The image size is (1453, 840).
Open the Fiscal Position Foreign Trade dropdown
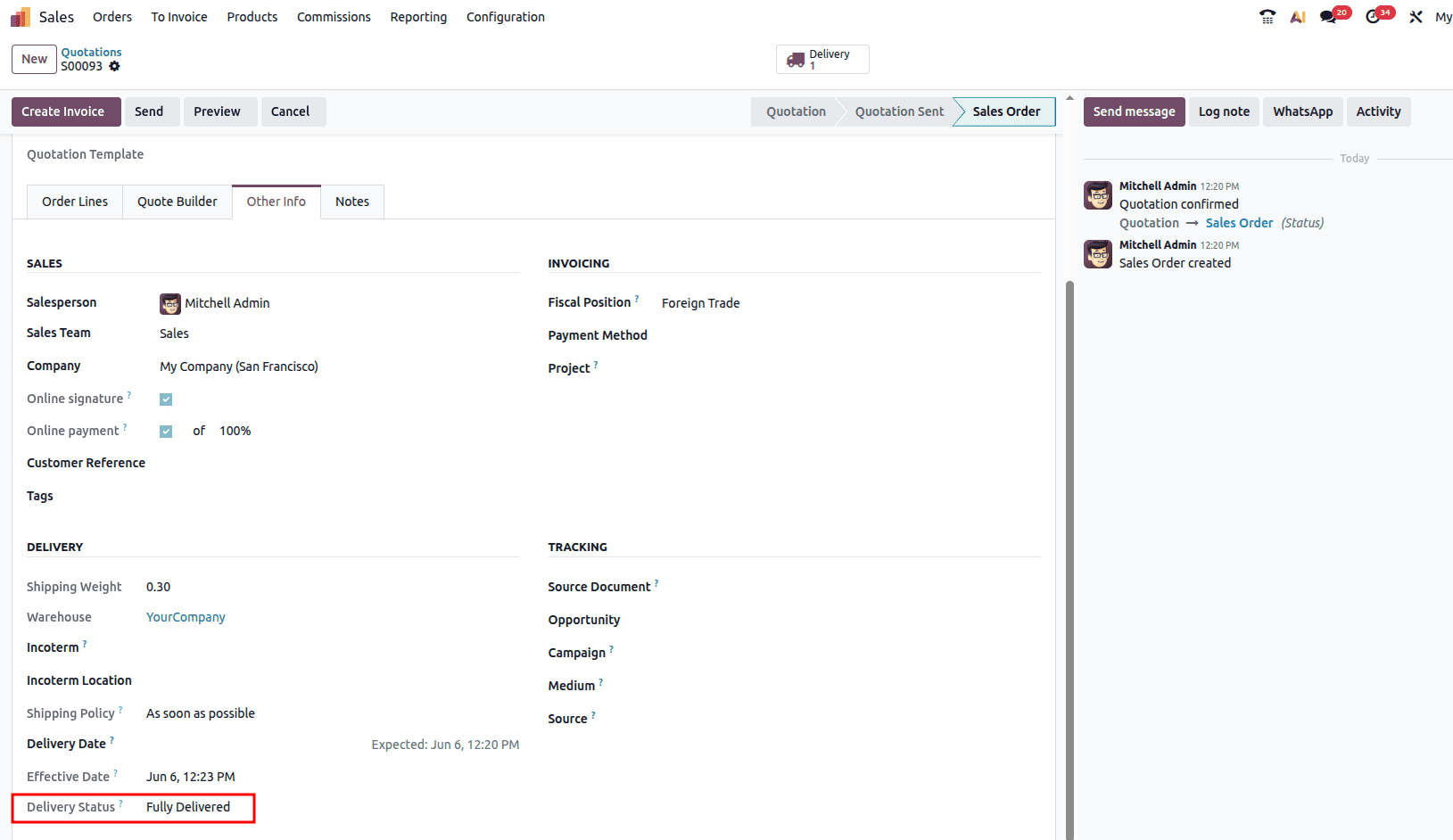pyautogui.click(x=851, y=303)
